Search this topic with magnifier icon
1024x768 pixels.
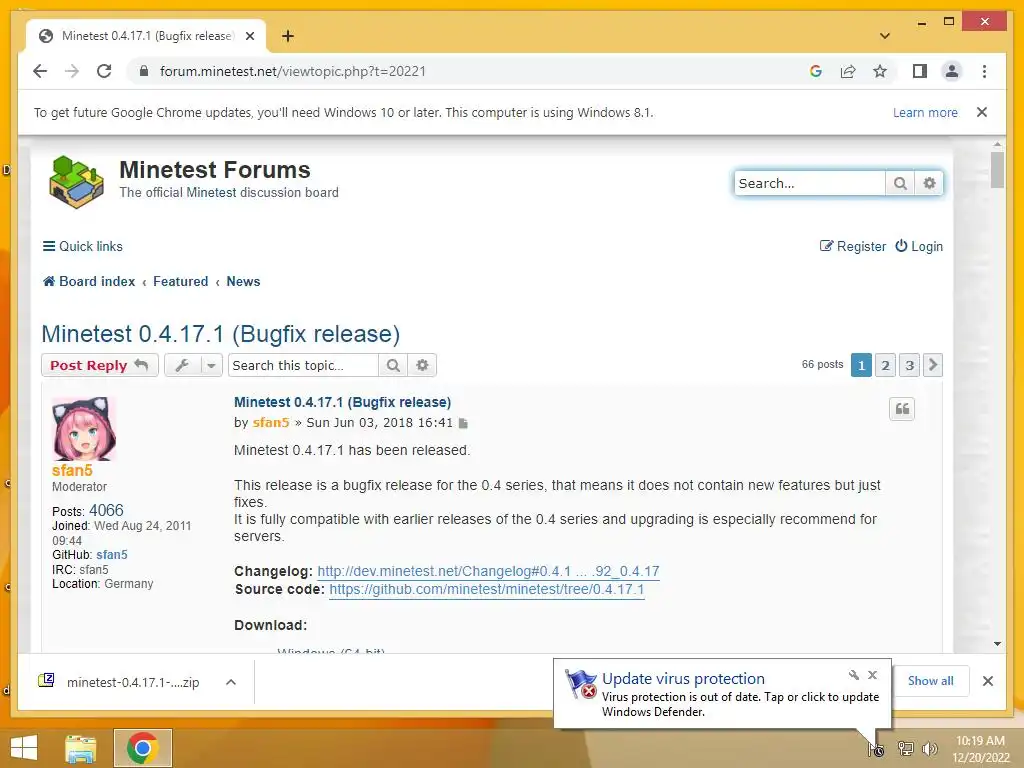click(x=392, y=365)
